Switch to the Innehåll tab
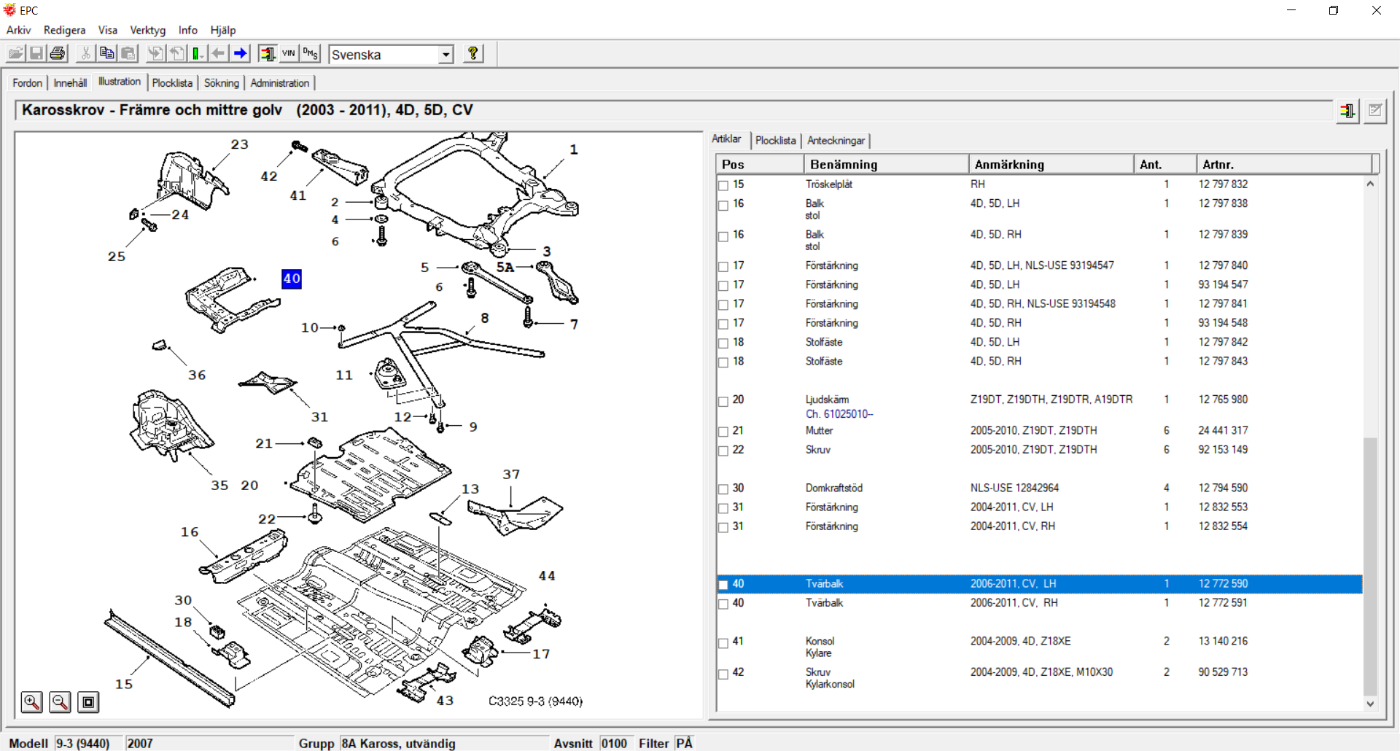 point(70,83)
